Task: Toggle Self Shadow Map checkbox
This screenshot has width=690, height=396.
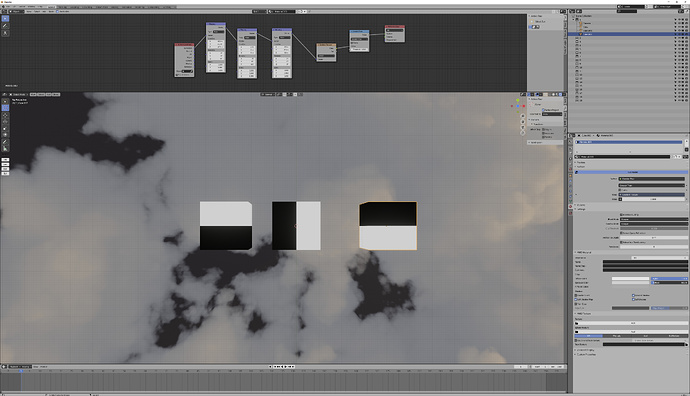Action: pos(576,299)
